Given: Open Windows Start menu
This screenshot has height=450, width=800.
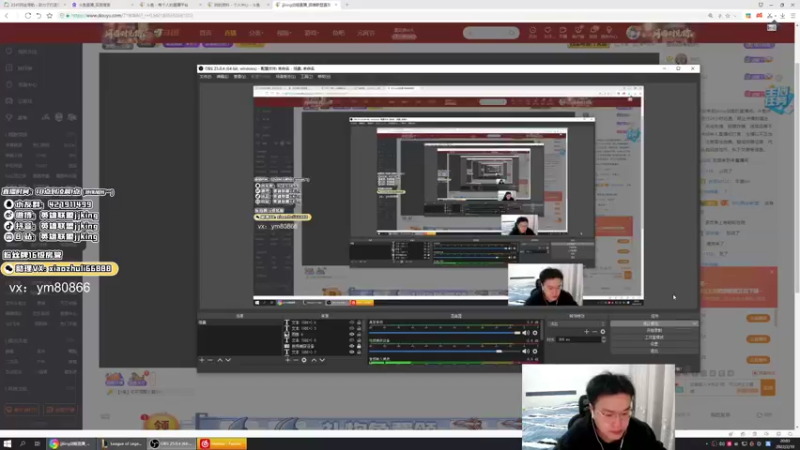Looking at the screenshot, I should [x=7, y=444].
